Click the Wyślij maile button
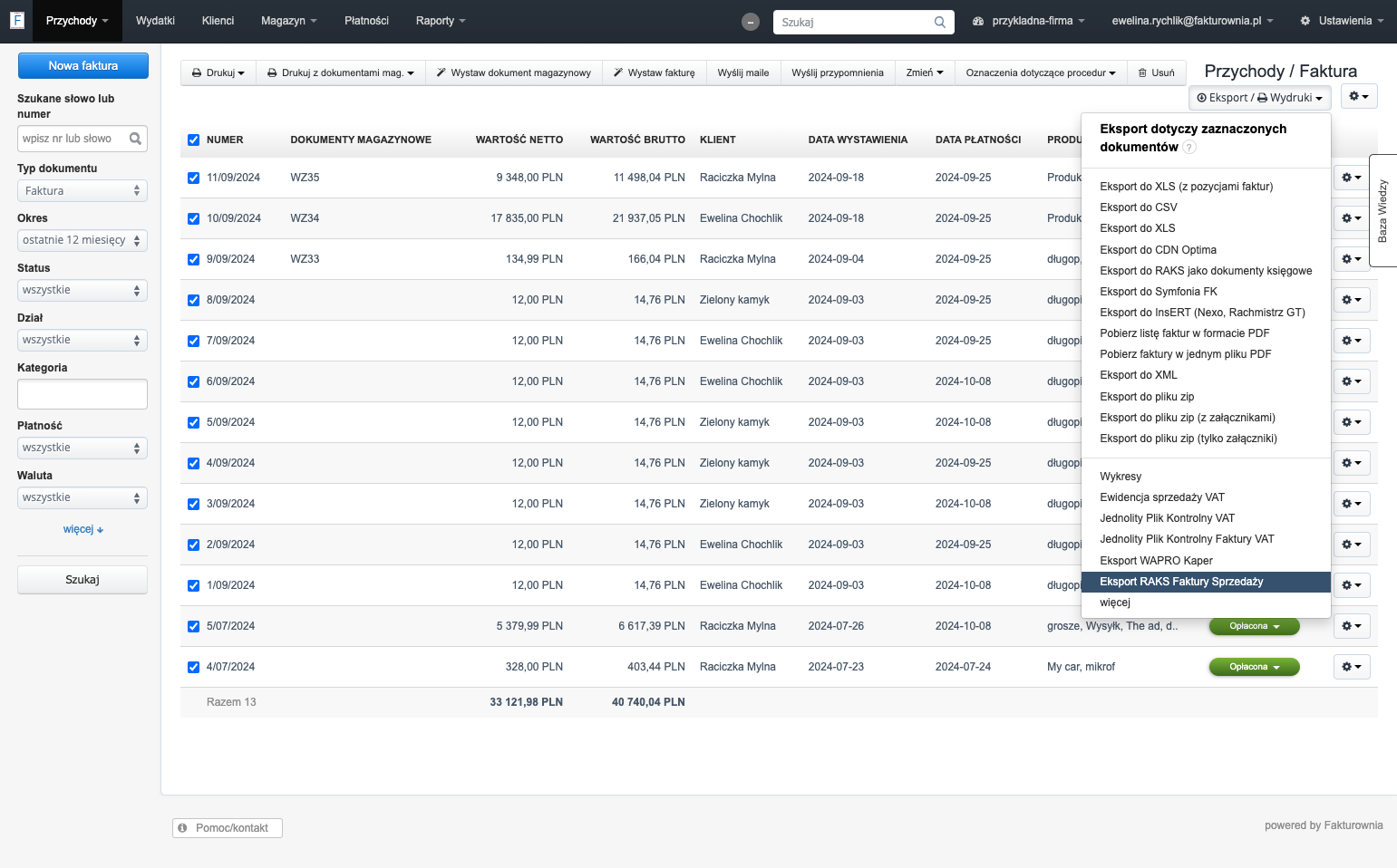 743,72
